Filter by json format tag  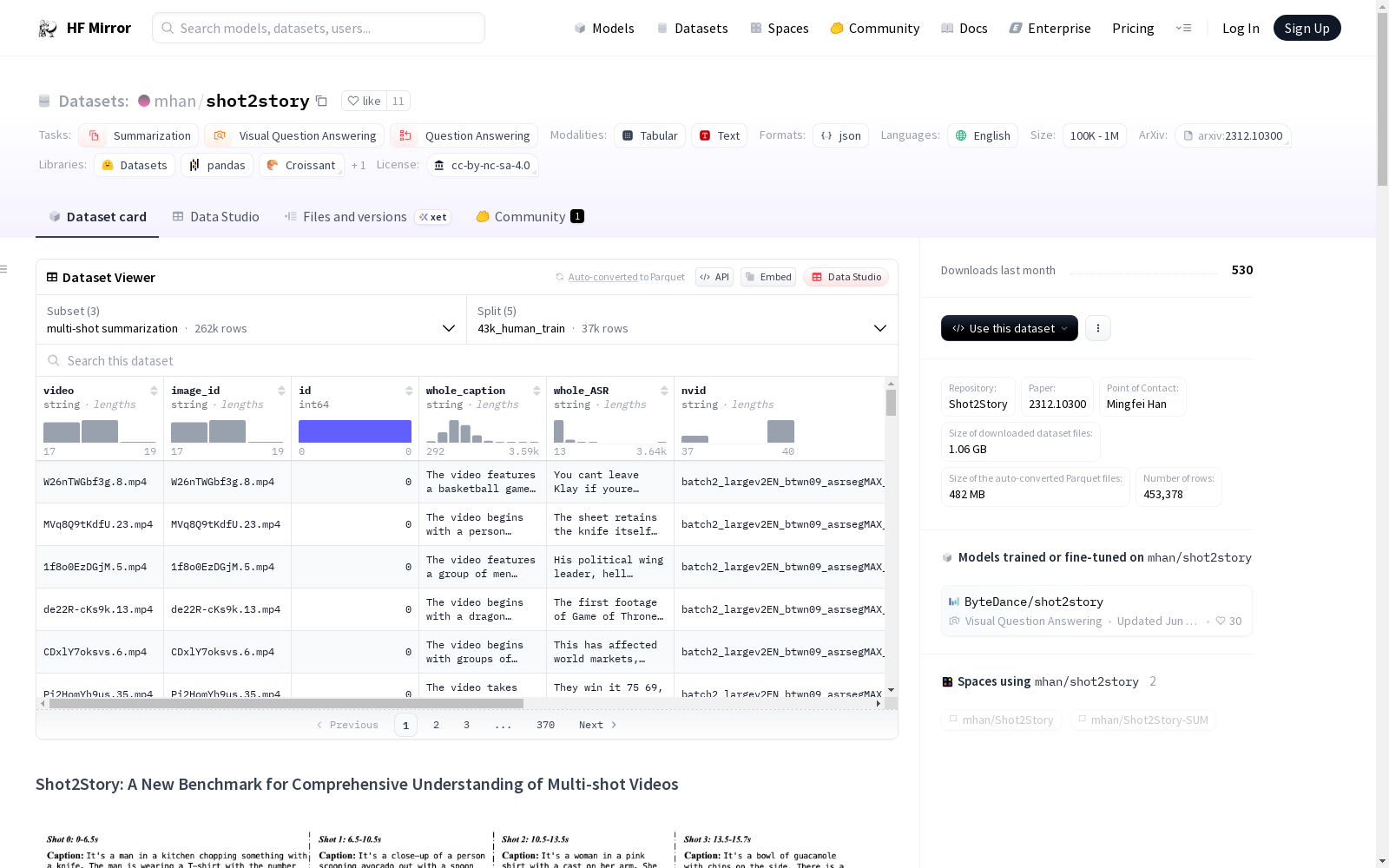(x=841, y=135)
